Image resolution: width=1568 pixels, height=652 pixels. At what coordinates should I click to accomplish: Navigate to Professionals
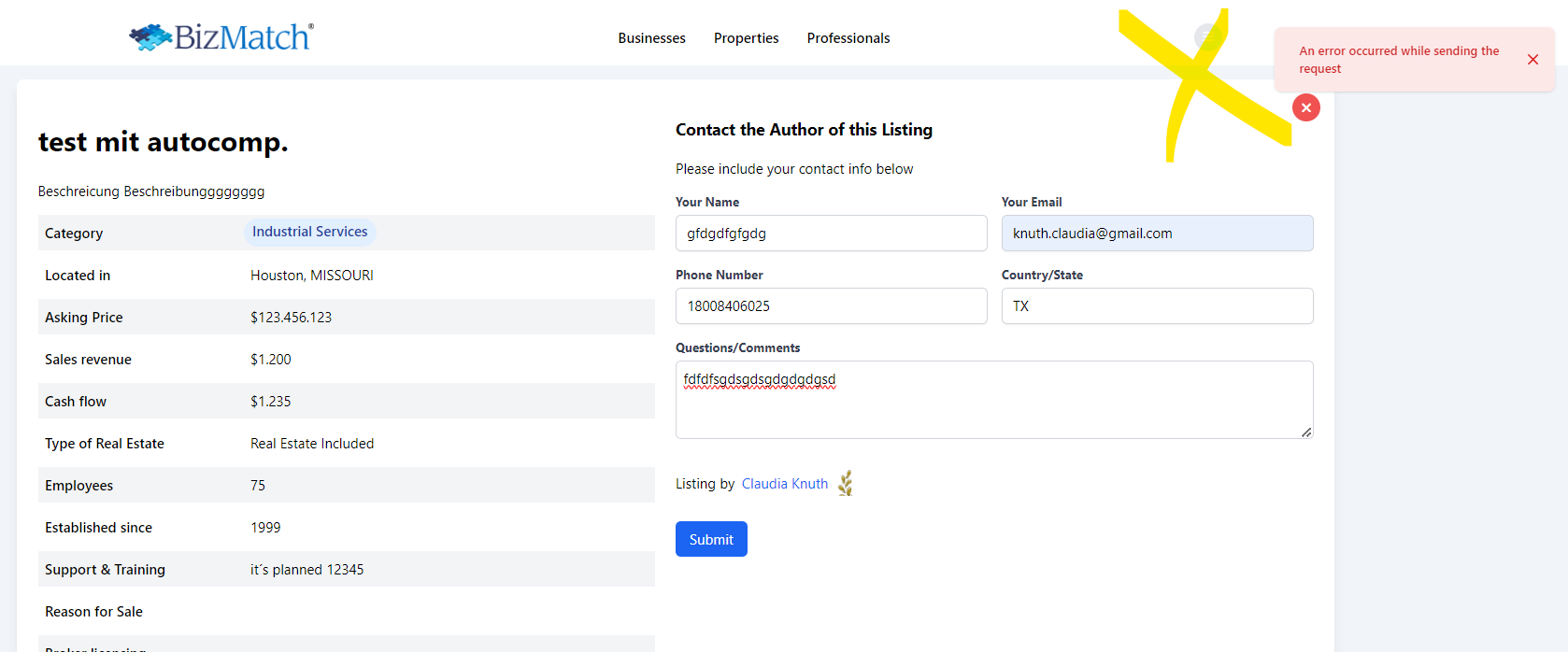coord(848,38)
